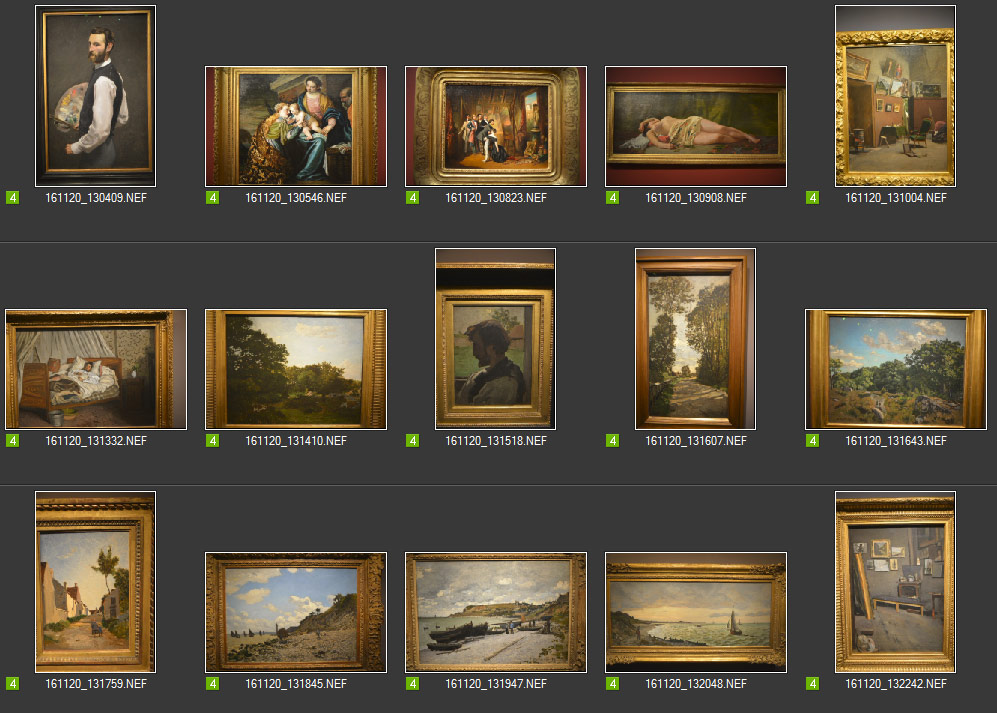Click the file name 161120_130823.NEF

496,198
